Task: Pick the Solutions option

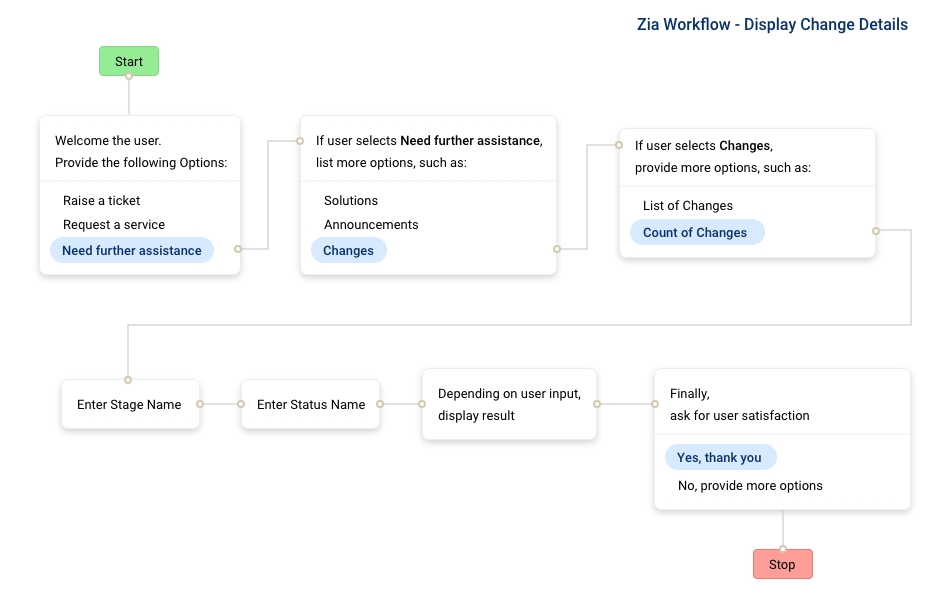Action: coord(351,201)
